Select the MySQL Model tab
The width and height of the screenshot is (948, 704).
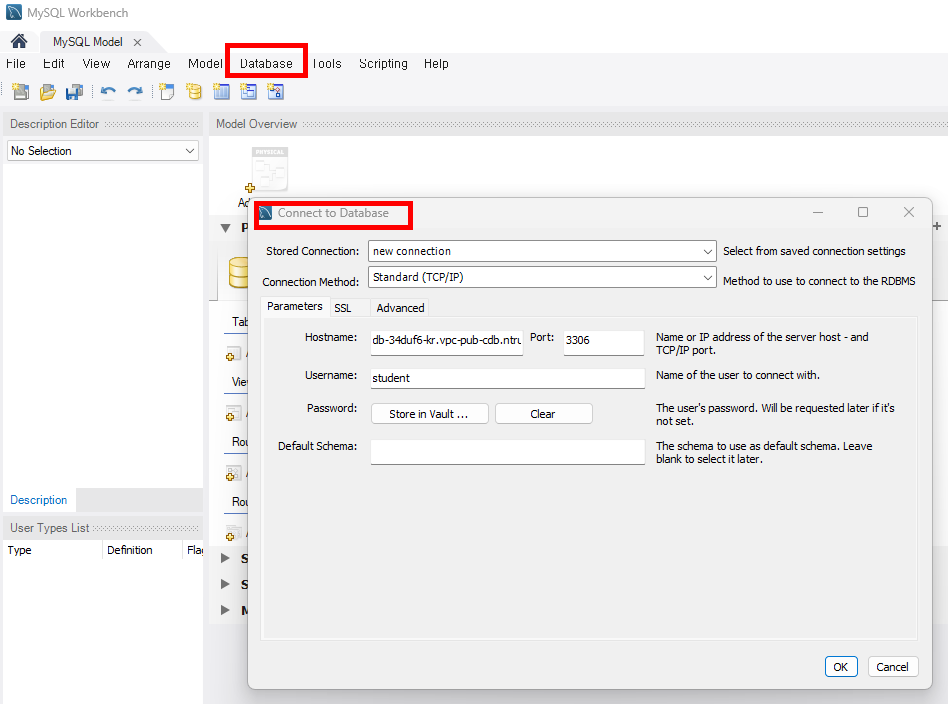(88, 42)
